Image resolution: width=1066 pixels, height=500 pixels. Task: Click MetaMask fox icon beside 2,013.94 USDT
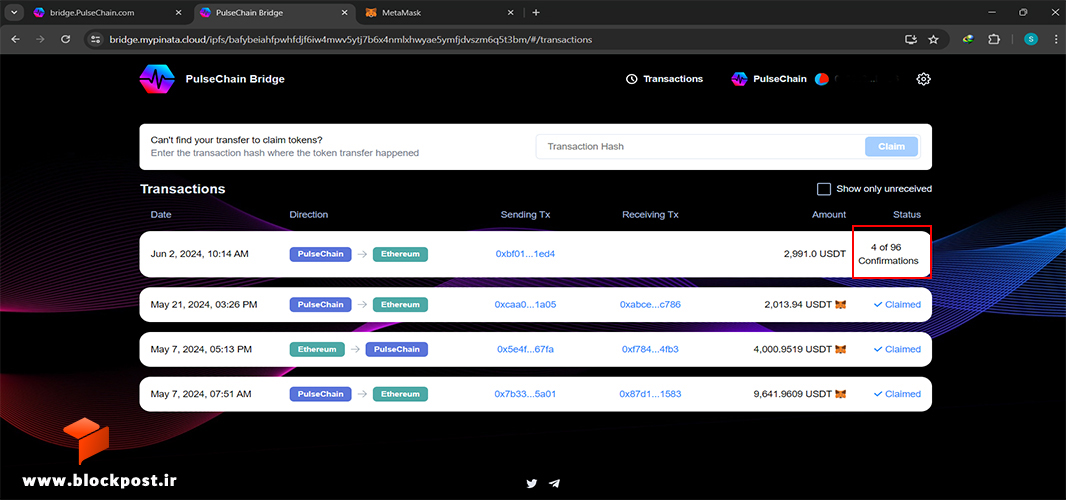click(x=841, y=305)
